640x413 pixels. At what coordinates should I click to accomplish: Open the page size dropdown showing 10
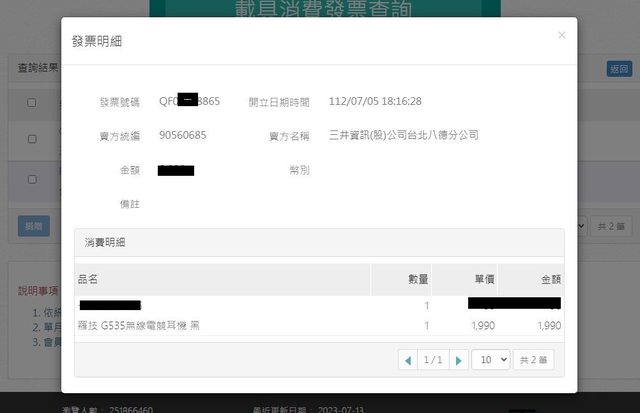[x=490, y=360]
